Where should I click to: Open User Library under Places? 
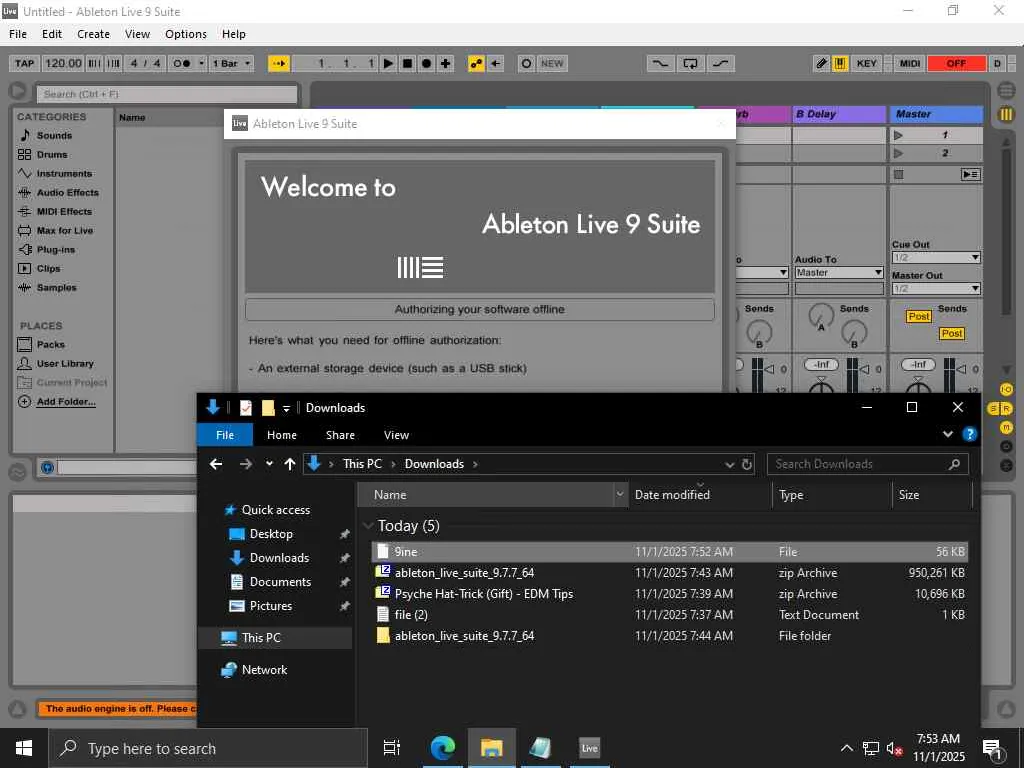click(65, 363)
